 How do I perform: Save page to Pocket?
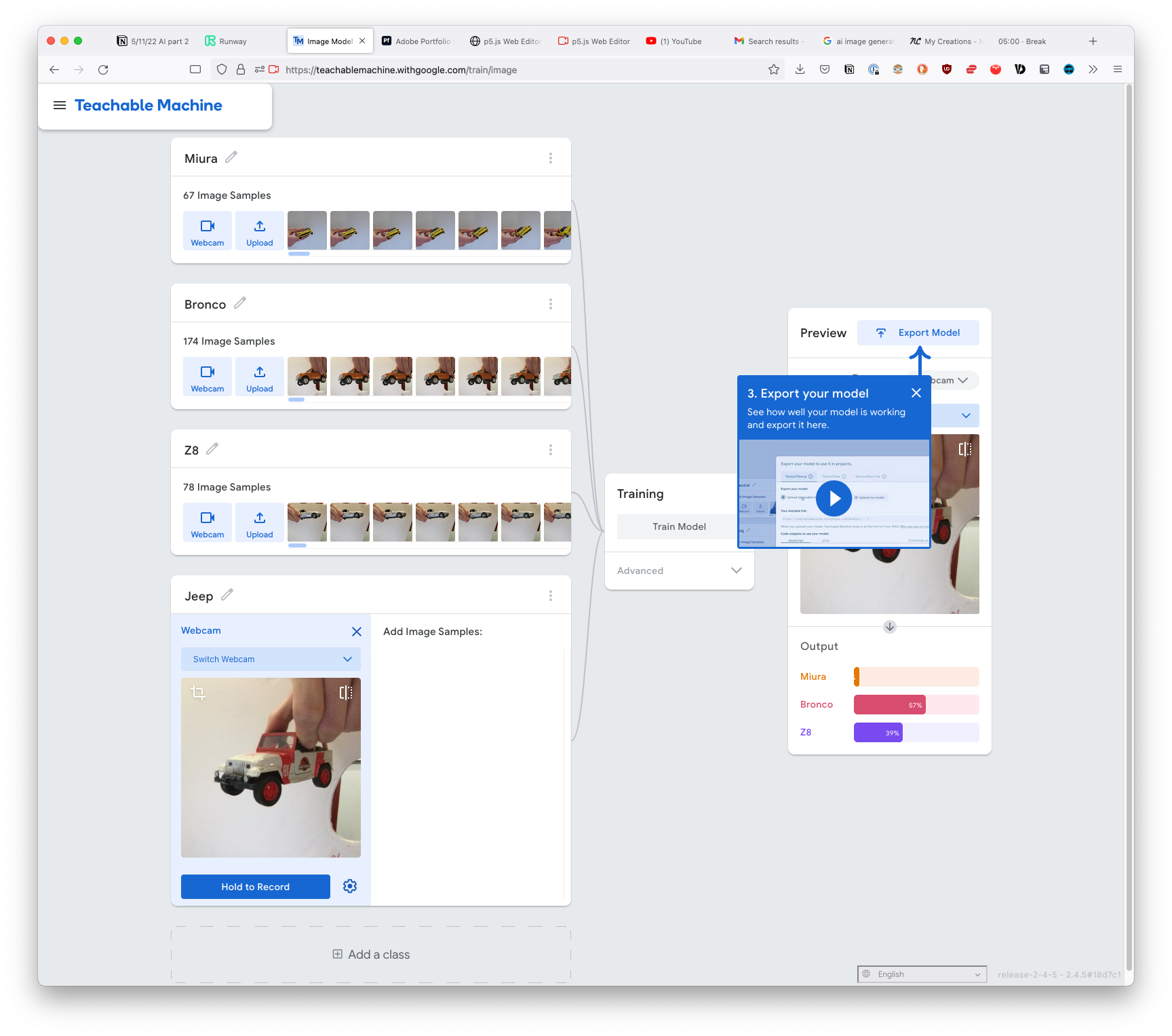[825, 69]
